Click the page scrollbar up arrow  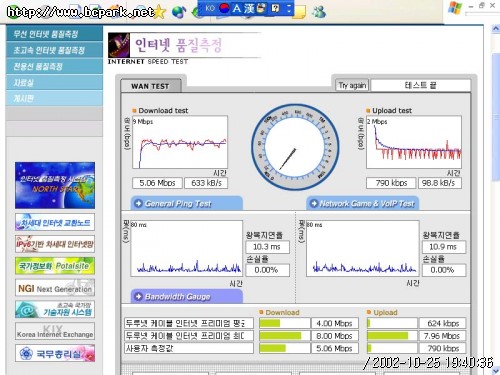pos(496,29)
